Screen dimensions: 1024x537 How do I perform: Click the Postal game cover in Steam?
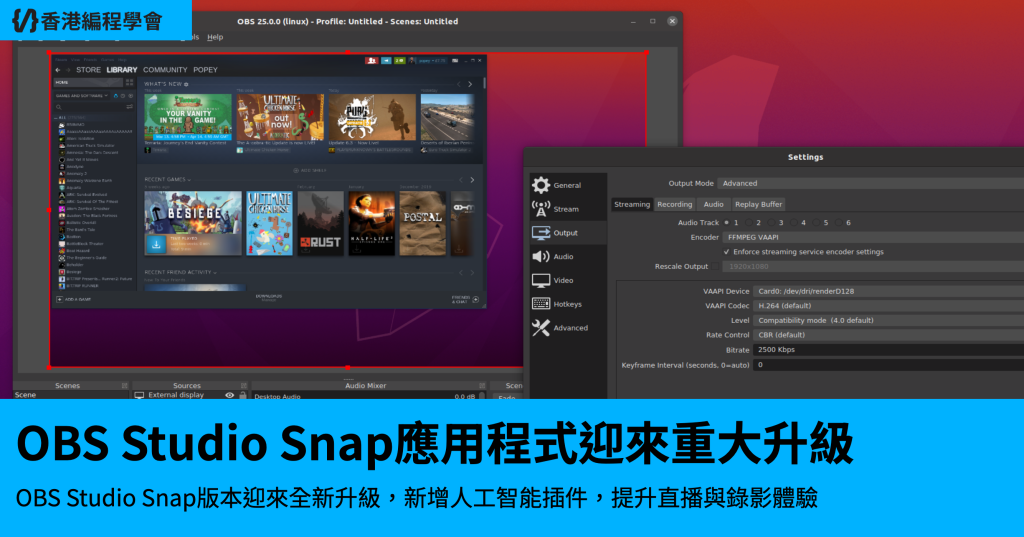(x=423, y=223)
